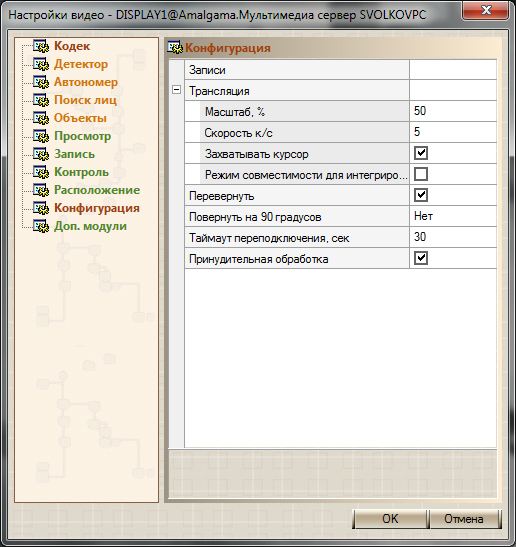Enable Режим совместимости checkbox
The image size is (516, 547).
[421, 174]
